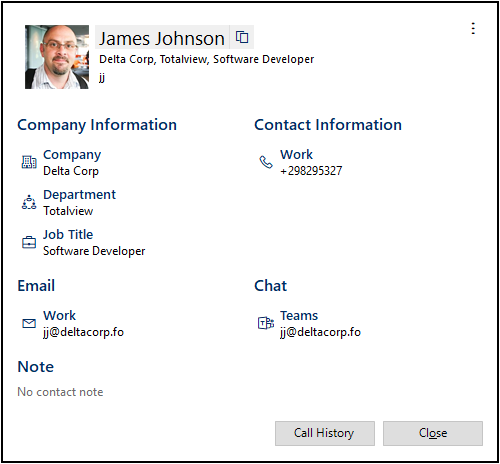The image size is (500, 464).
Task: Click the Chat section heading
Action: coord(270,286)
